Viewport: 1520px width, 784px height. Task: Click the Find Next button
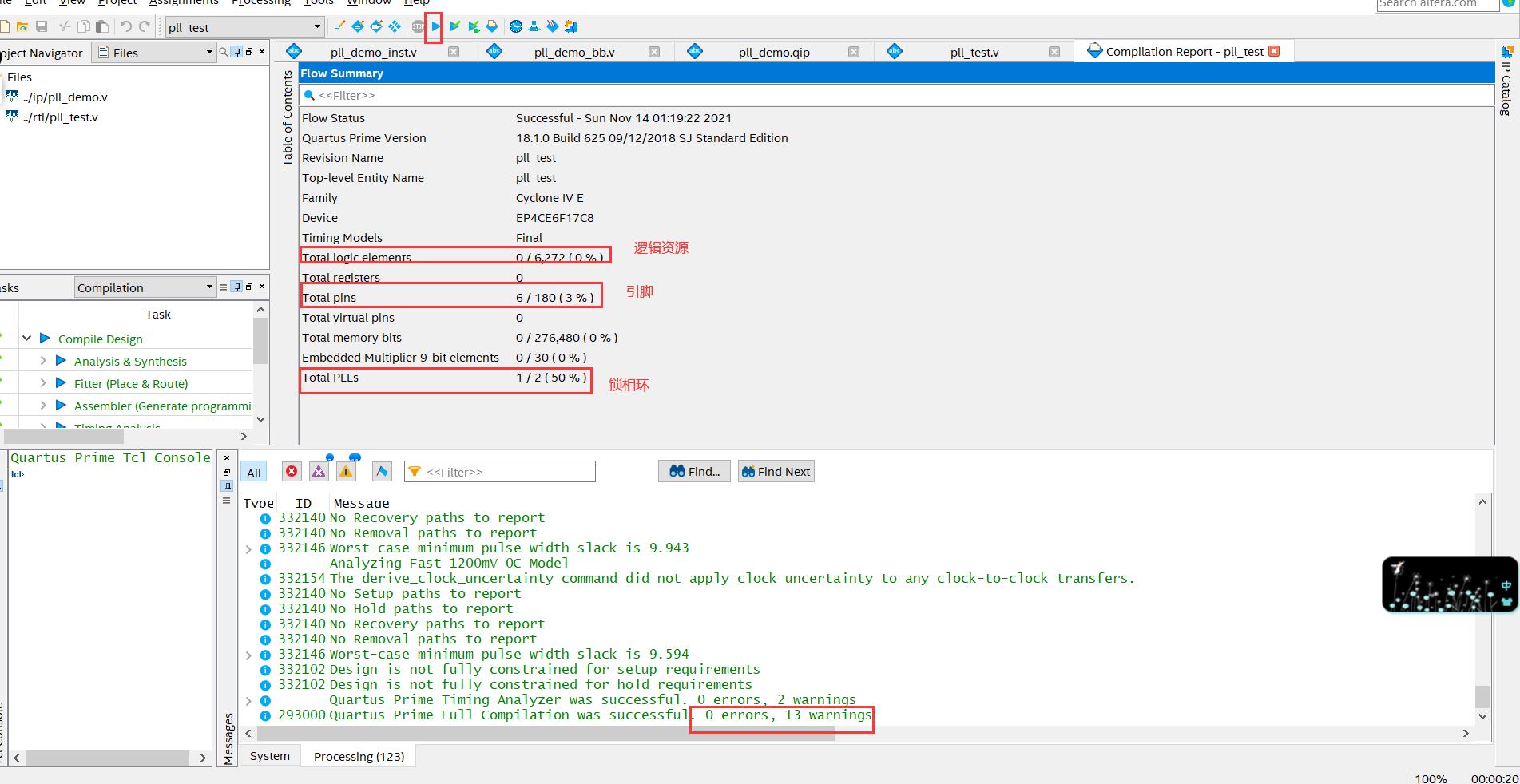776,471
